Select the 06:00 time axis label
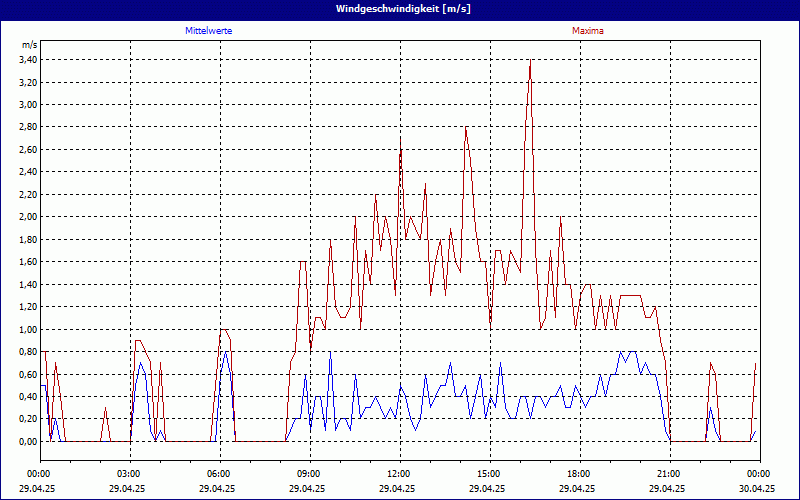The height and width of the screenshot is (500, 800). 219,473
